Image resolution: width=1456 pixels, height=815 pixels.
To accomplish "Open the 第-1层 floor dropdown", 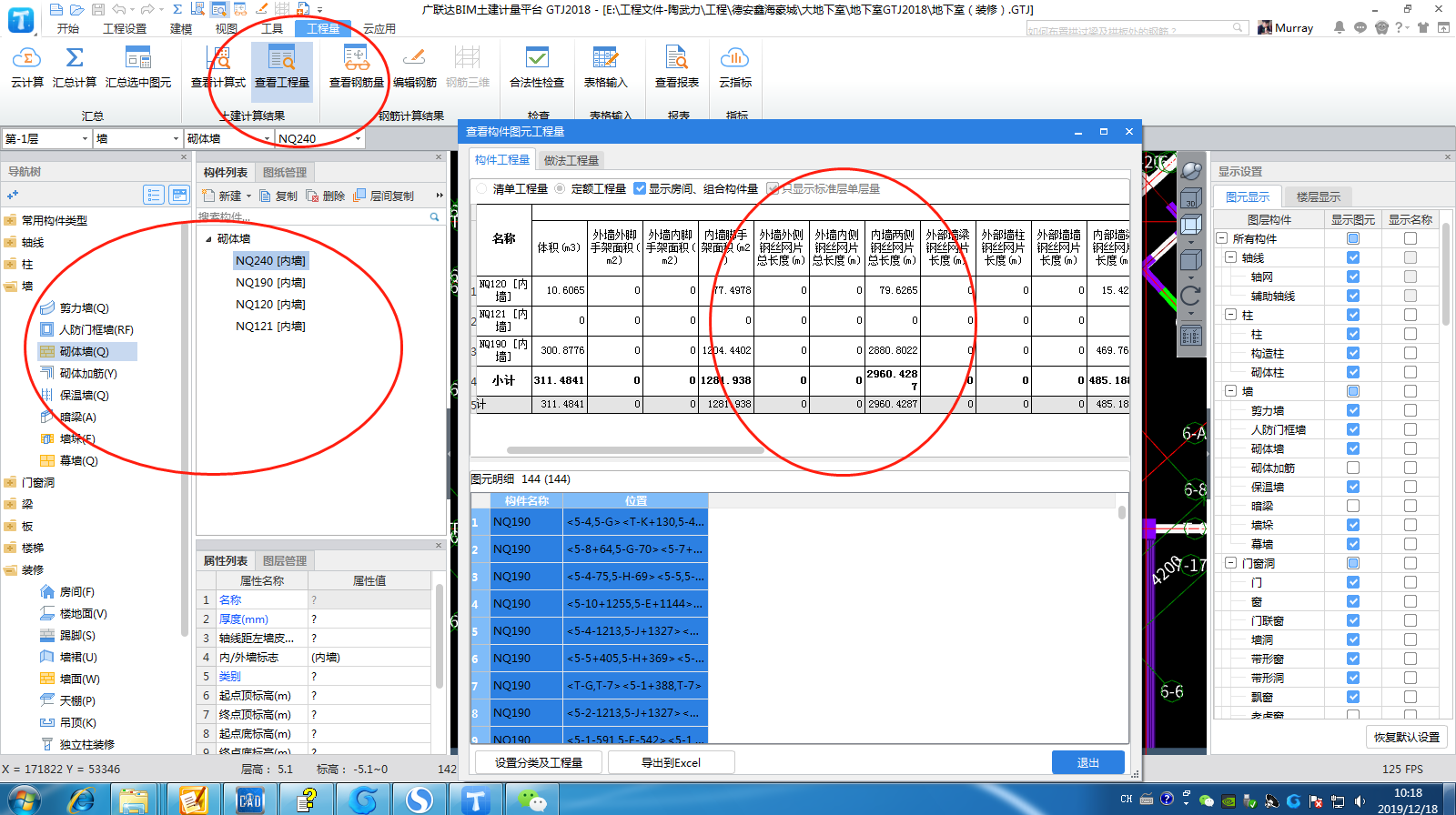I will tap(85, 138).
